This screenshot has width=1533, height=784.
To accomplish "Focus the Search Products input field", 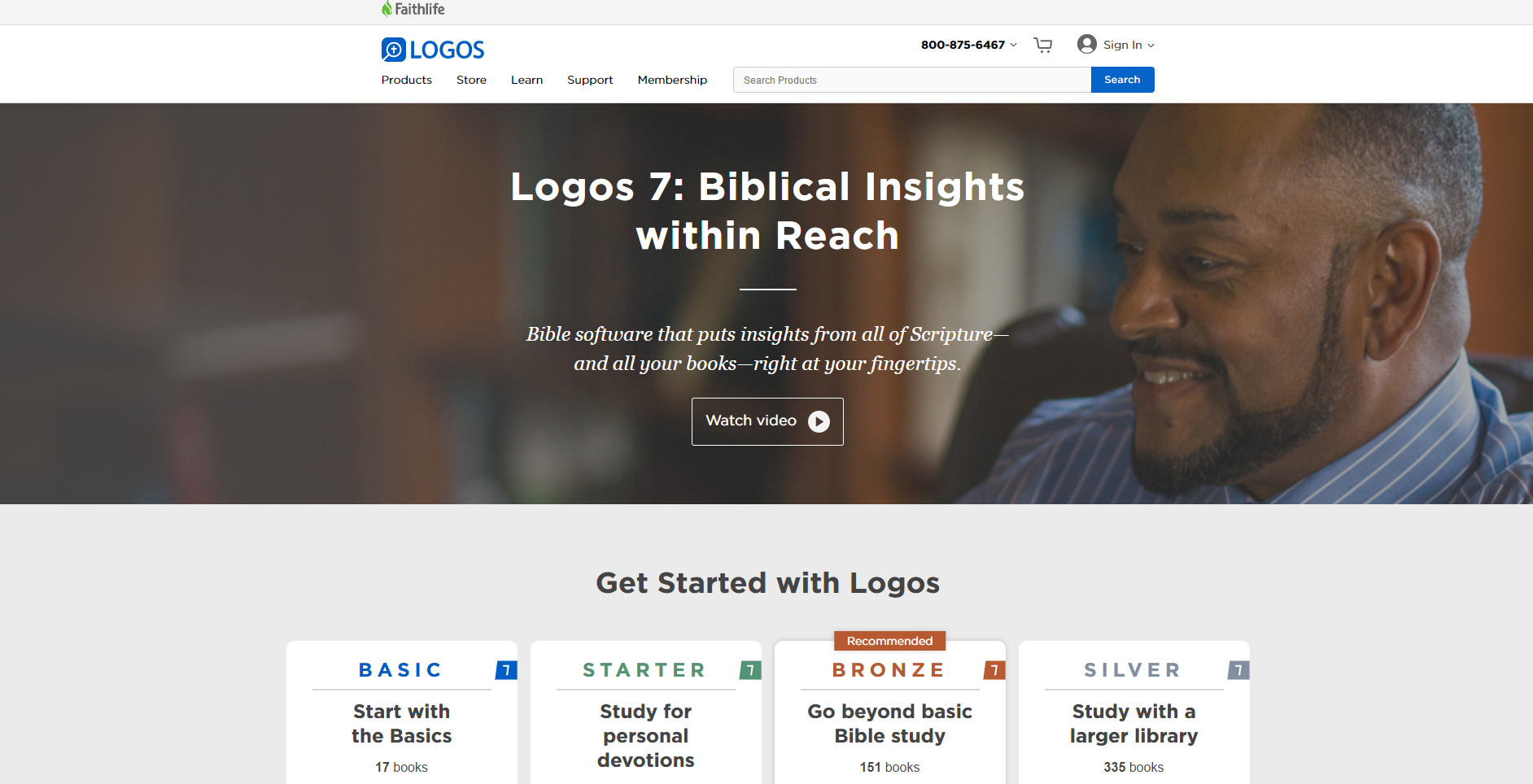I will tap(912, 80).
